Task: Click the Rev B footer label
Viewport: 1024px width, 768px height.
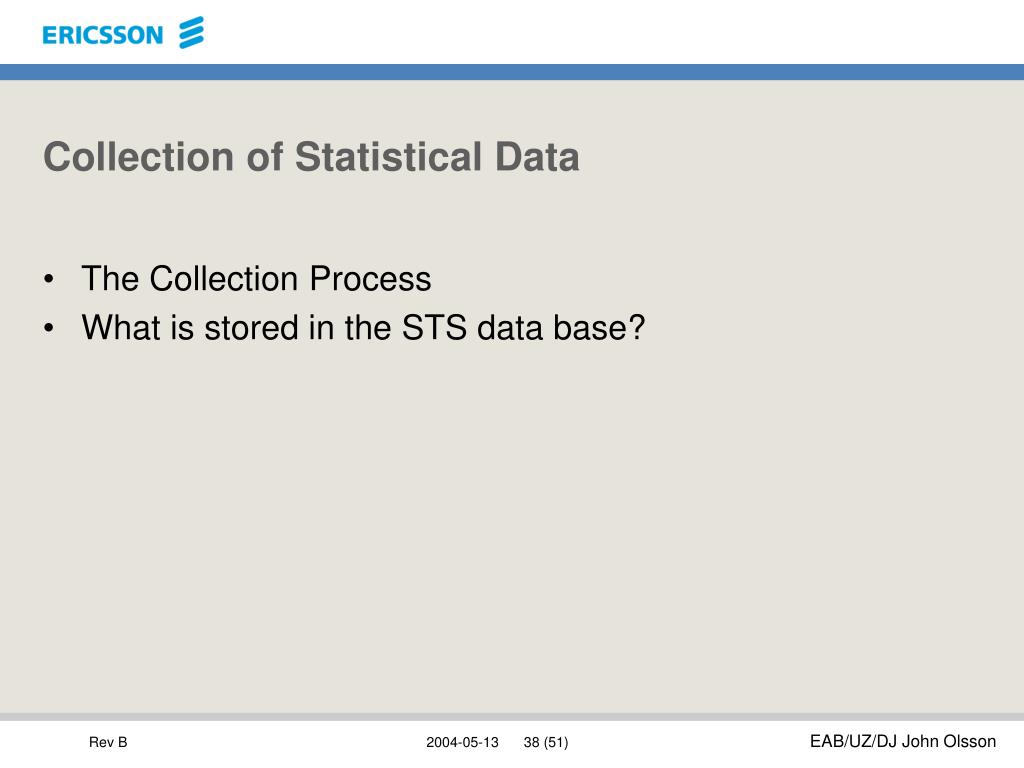Action: (x=108, y=742)
